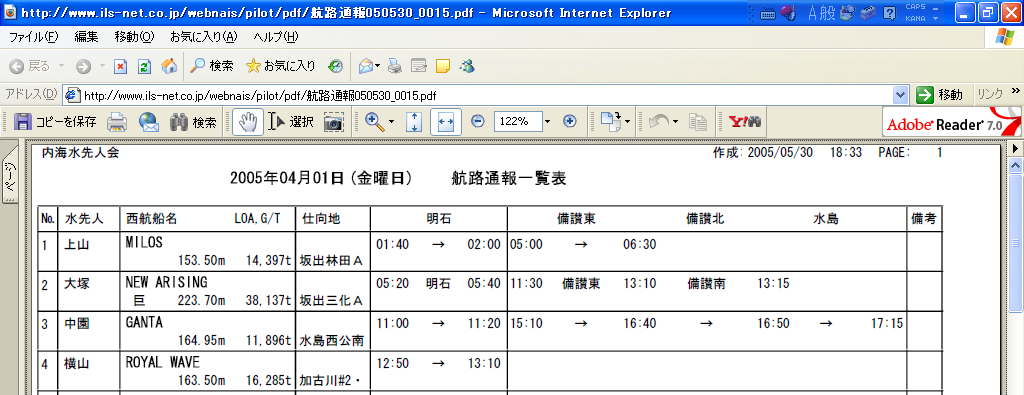This screenshot has height=395, width=1024.
Task: Open the ヘルプ(H) menu
Action: (x=276, y=37)
